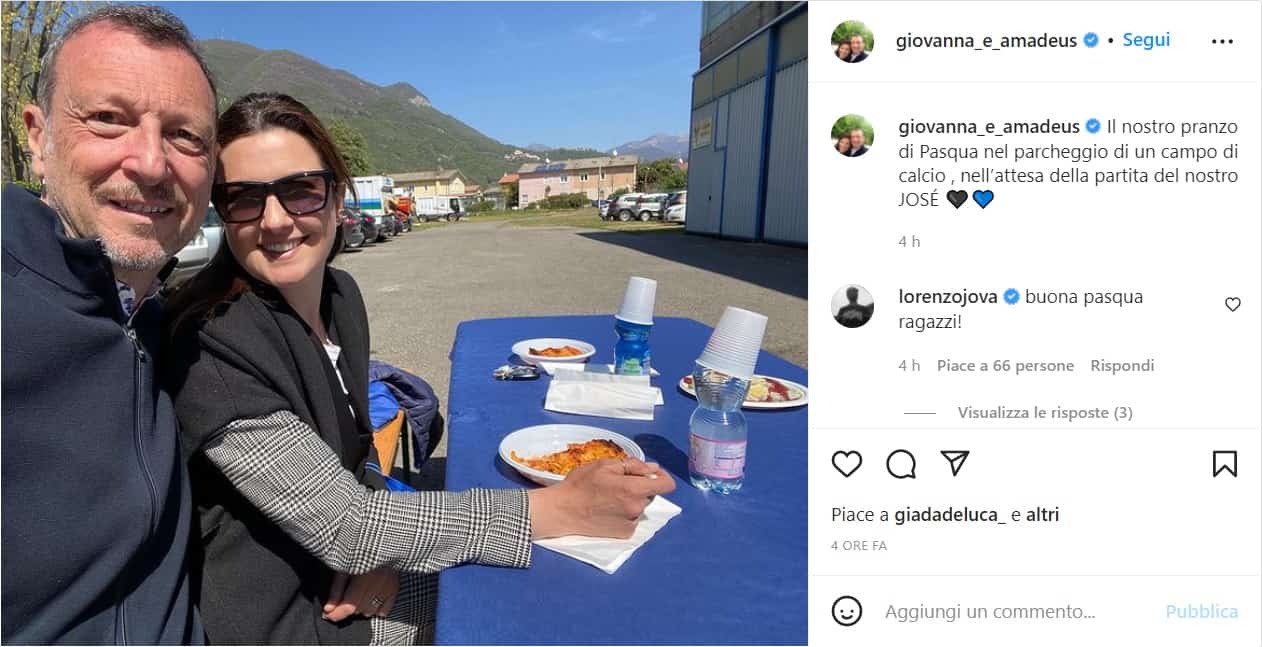Open emoji picker smiley icon
1262x647 pixels.
[847, 611]
